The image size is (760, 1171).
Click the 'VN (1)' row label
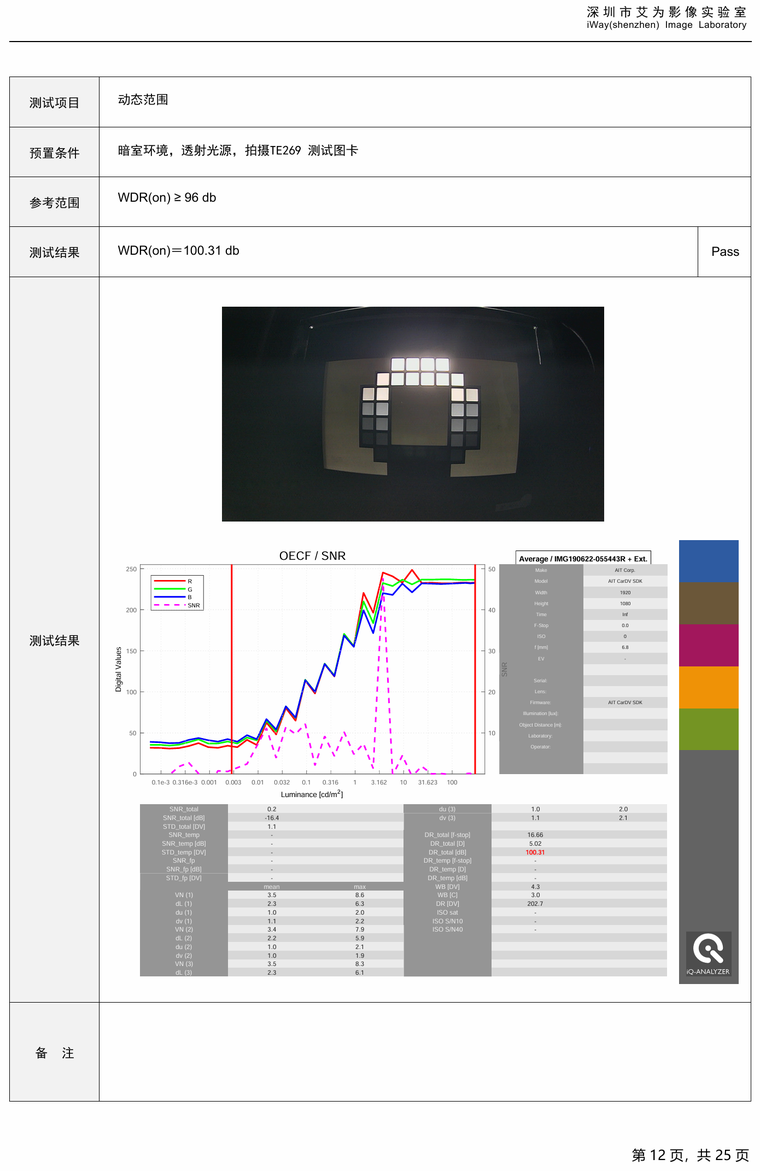[184, 895]
